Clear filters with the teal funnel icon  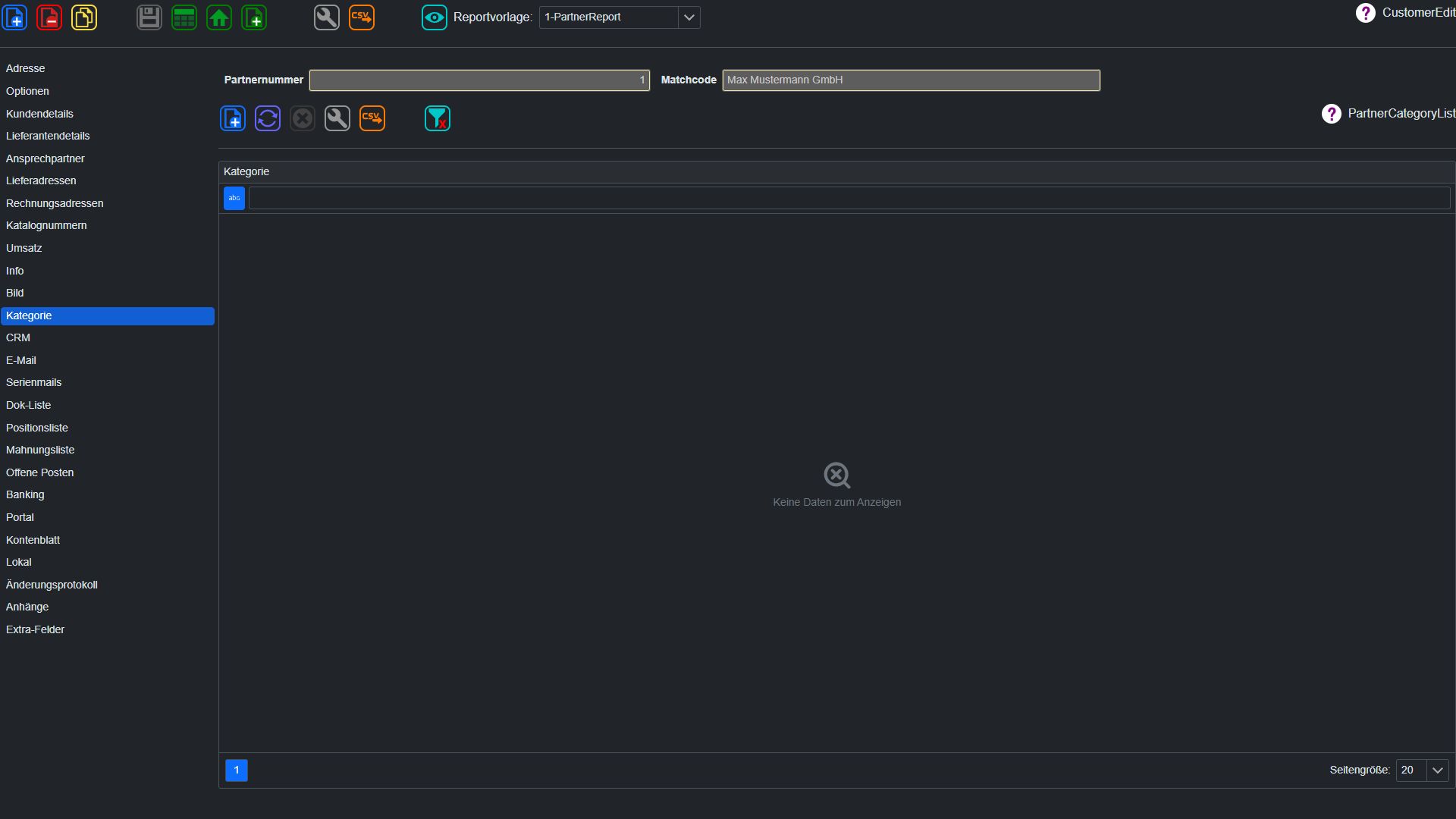(438, 118)
